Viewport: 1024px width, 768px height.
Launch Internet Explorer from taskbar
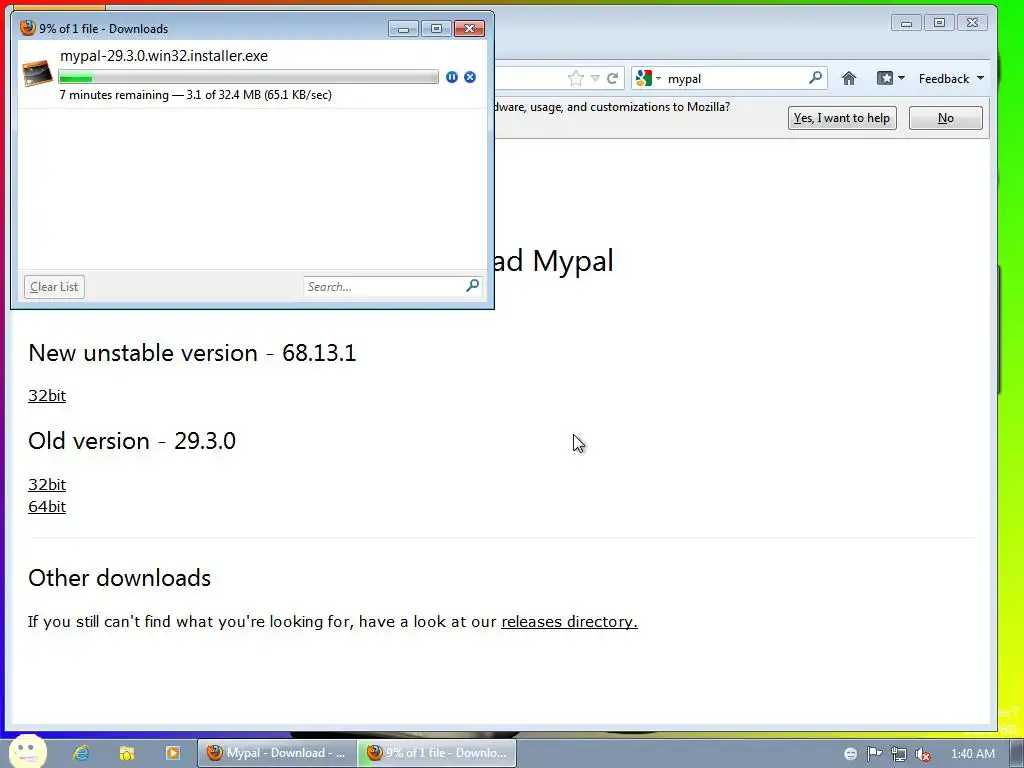pos(80,753)
